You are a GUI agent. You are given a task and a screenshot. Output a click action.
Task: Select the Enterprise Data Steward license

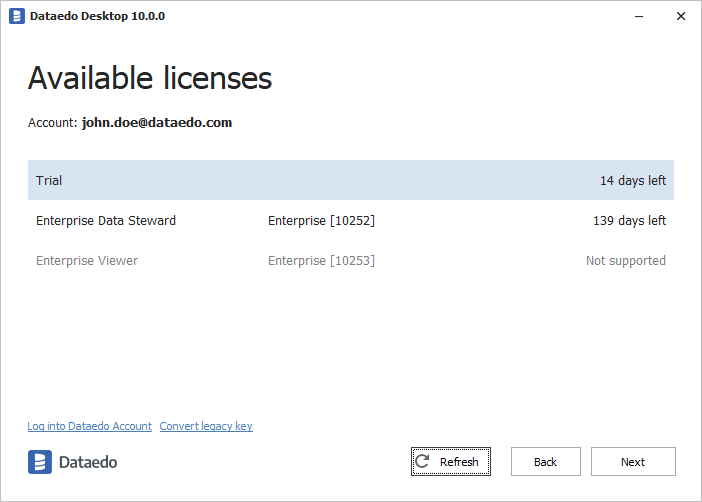pos(106,221)
